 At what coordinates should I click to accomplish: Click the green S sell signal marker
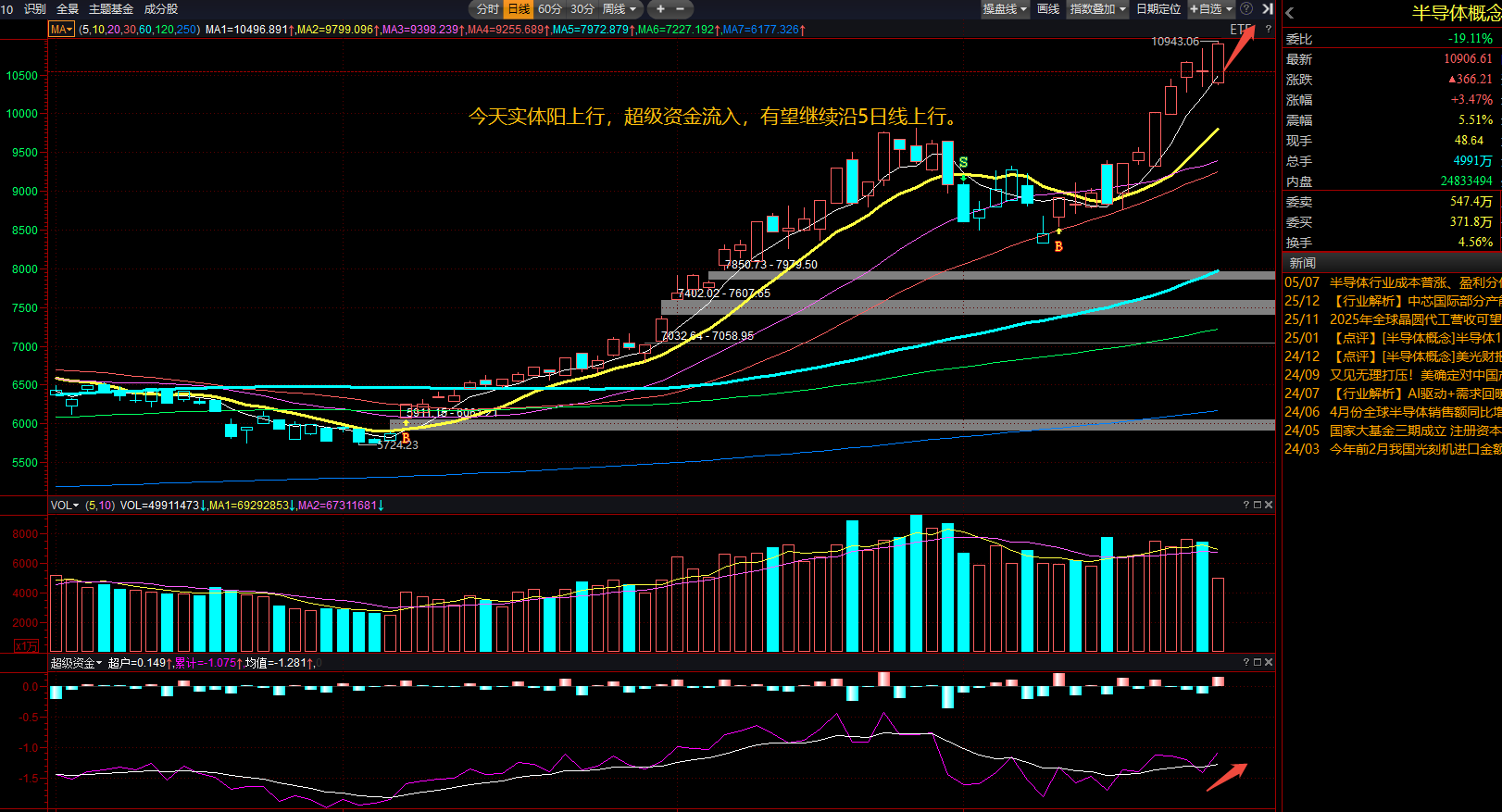click(963, 163)
